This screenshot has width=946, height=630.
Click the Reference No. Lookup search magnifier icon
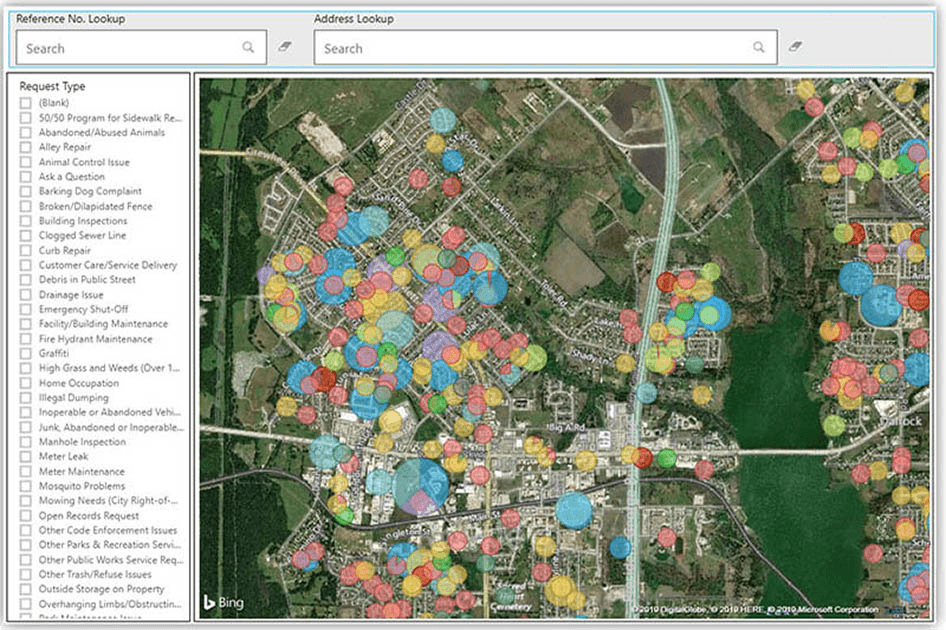(x=248, y=47)
